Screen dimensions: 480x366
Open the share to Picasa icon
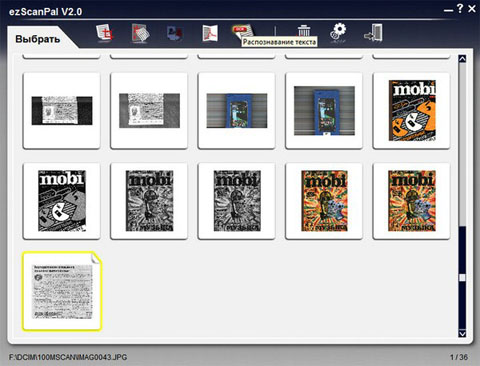[175, 33]
